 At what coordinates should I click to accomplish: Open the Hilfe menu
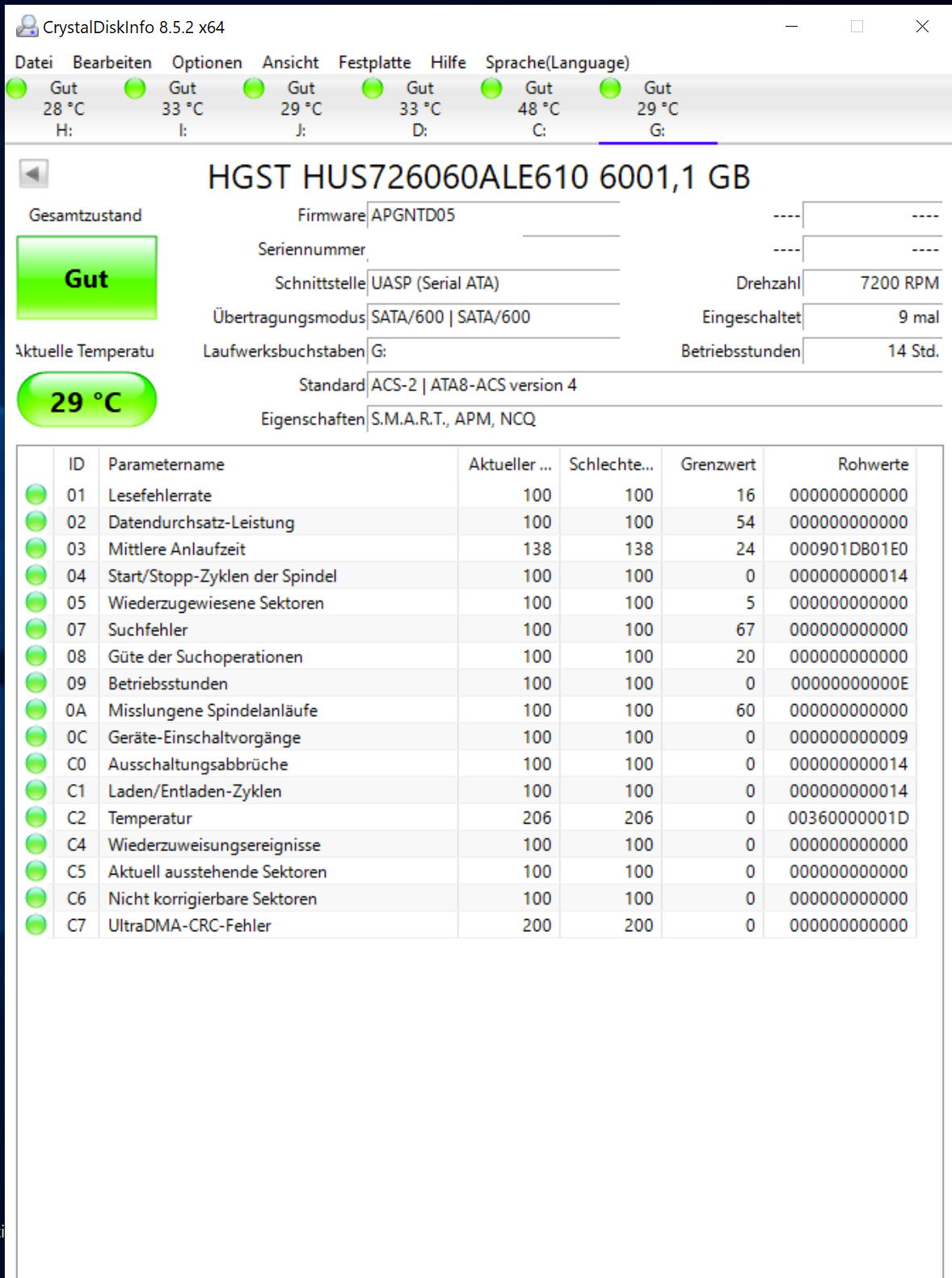point(448,62)
